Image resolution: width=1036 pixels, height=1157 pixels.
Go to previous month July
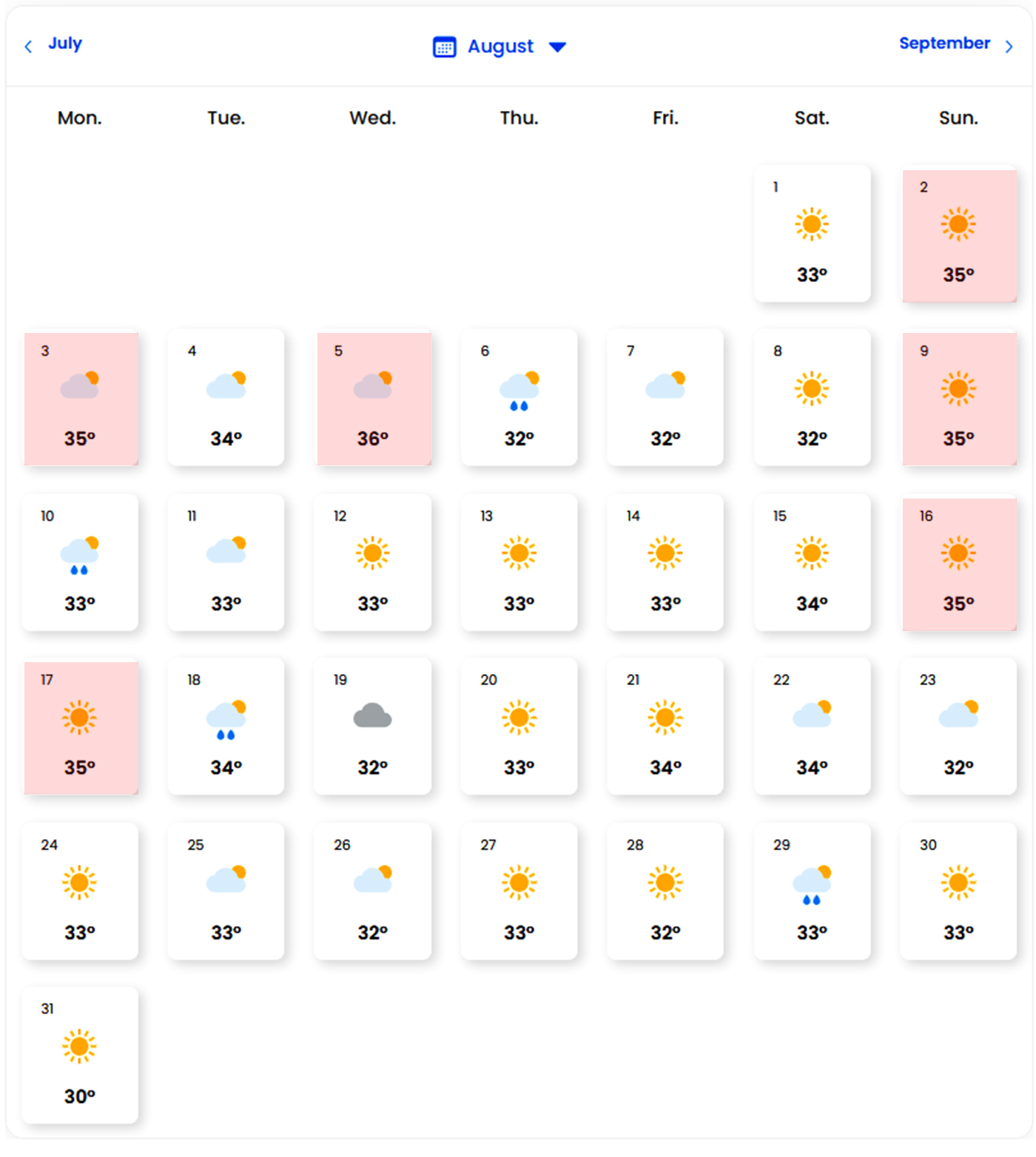pos(65,44)
